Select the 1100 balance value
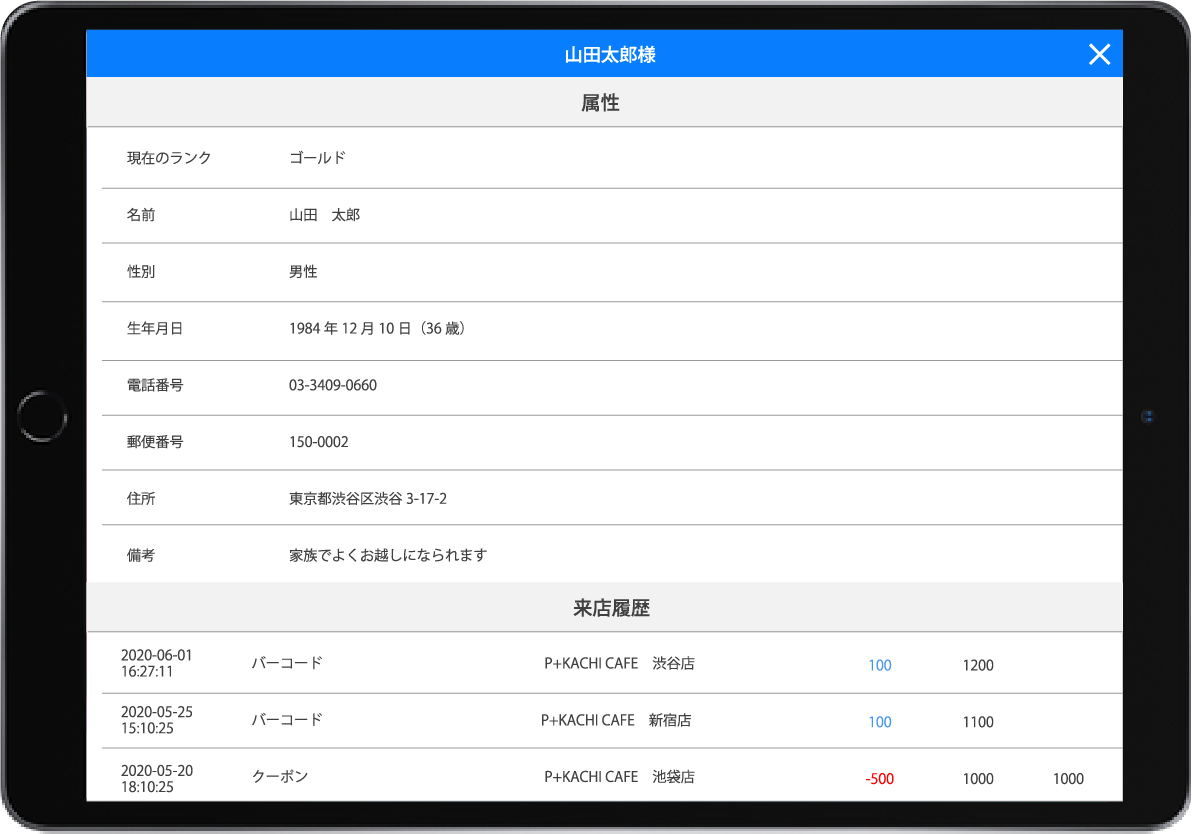 click(978, 722)
